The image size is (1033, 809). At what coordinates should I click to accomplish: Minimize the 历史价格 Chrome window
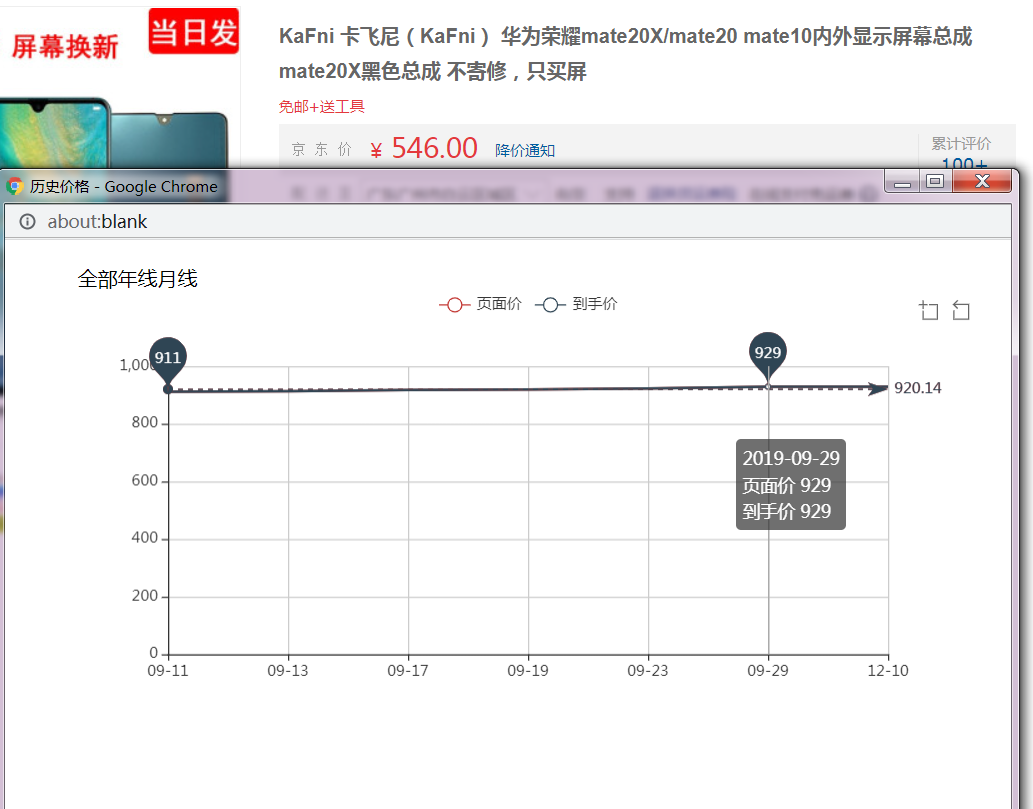(x=903, y=181)
